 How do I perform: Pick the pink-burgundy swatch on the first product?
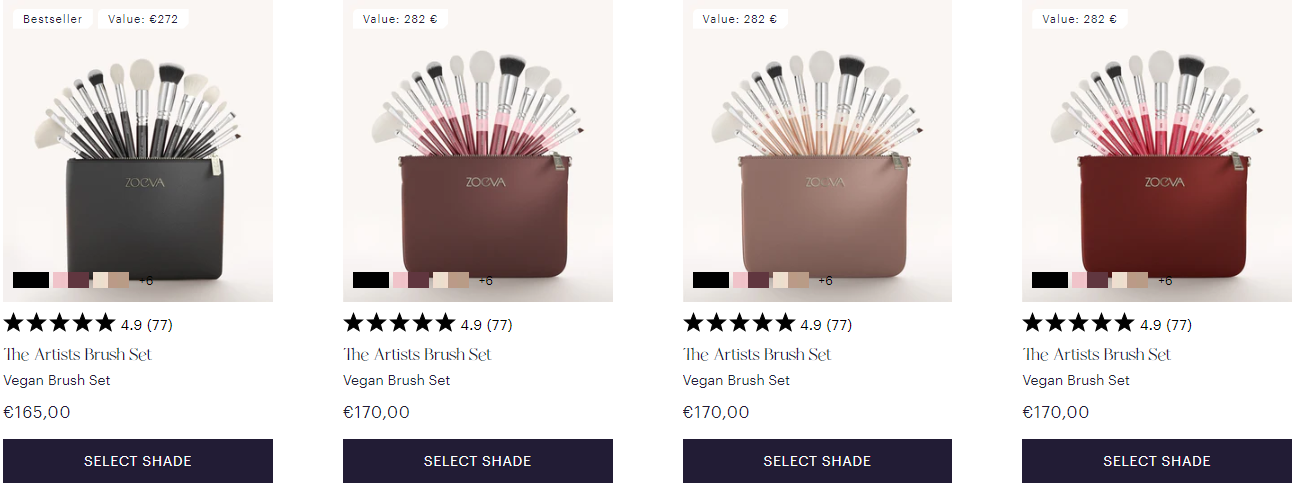(x=71, y=280)
